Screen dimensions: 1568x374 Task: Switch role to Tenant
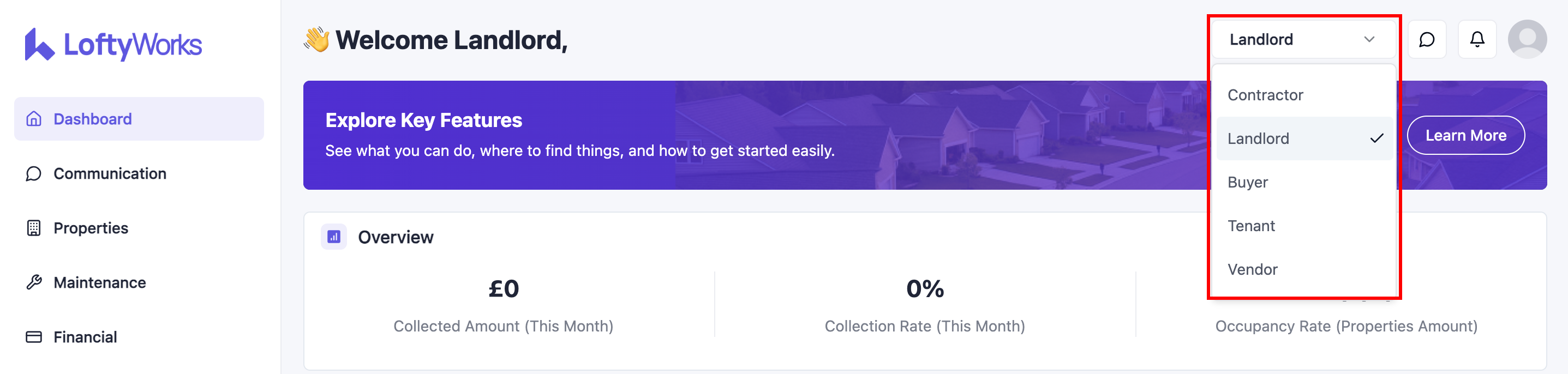tap(1251, 226)
